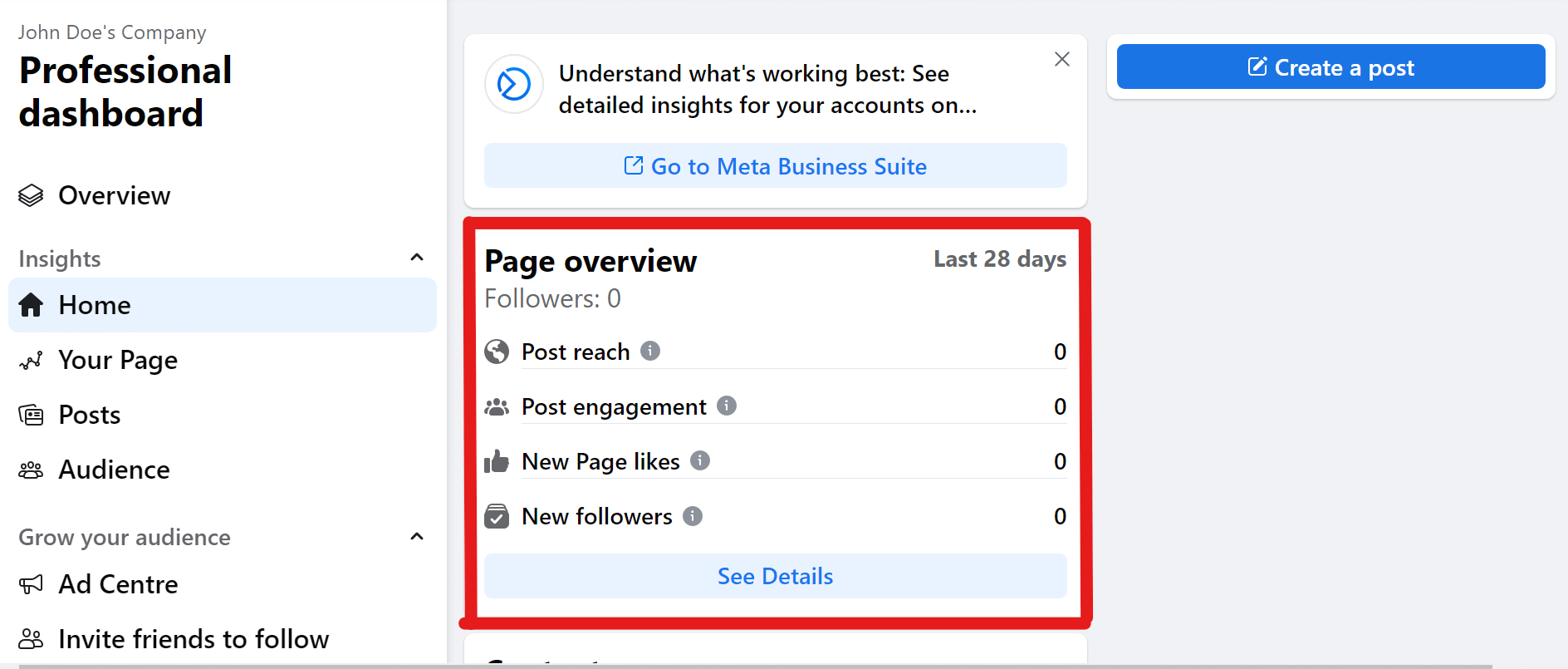Open Go to Meta Business Suite

(775, 165)
